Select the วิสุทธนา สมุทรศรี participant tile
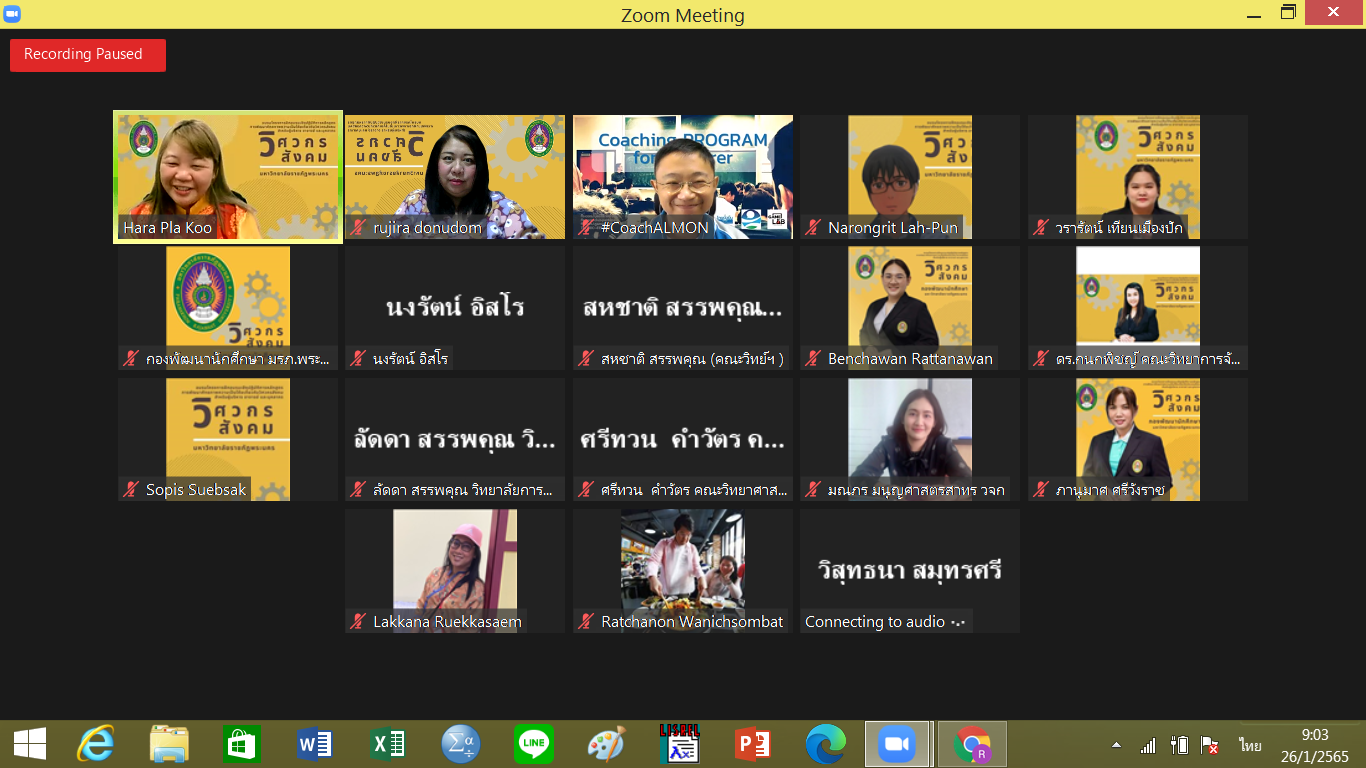Image resolution: width=1366 pixels, height=768 pixels. click(910, 571)
